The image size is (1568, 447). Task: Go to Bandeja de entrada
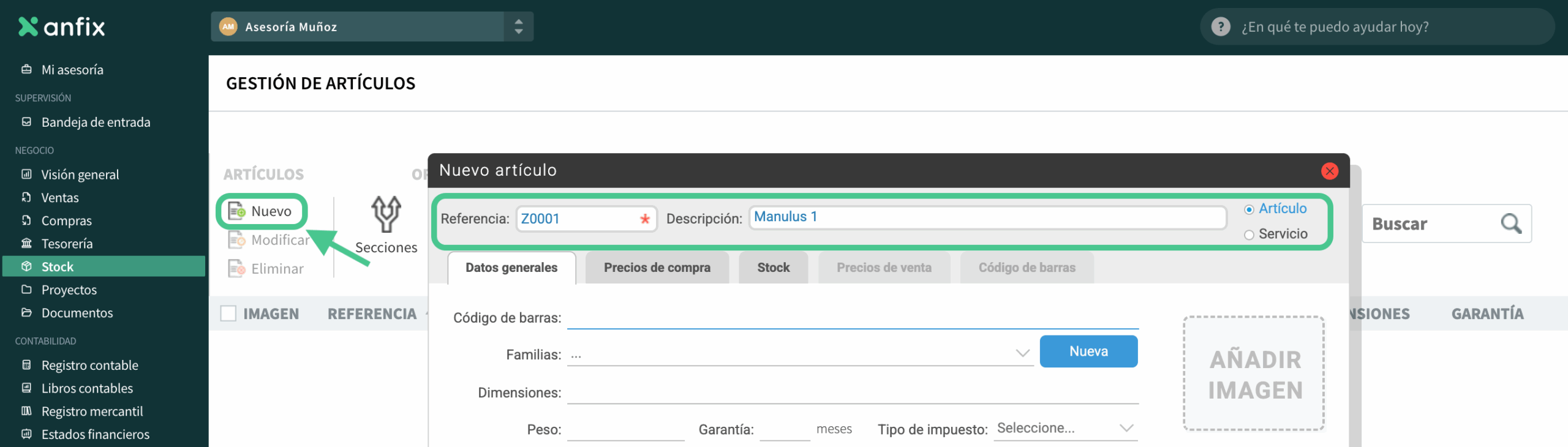click(96, 122)
